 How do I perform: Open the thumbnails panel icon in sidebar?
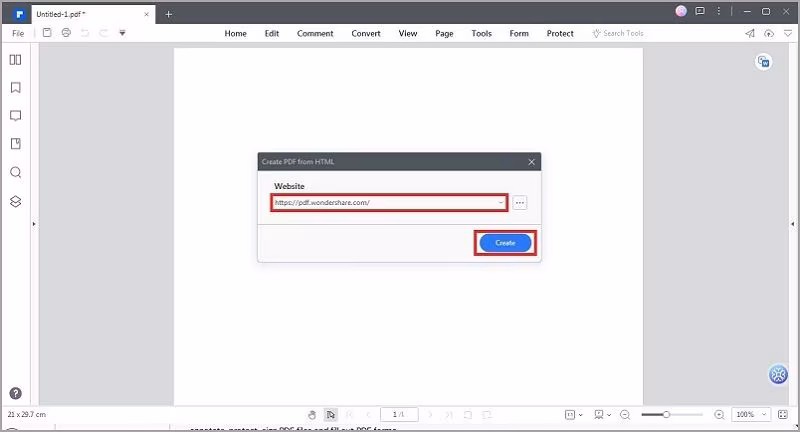pyautogui.click(x=15, y=60)
